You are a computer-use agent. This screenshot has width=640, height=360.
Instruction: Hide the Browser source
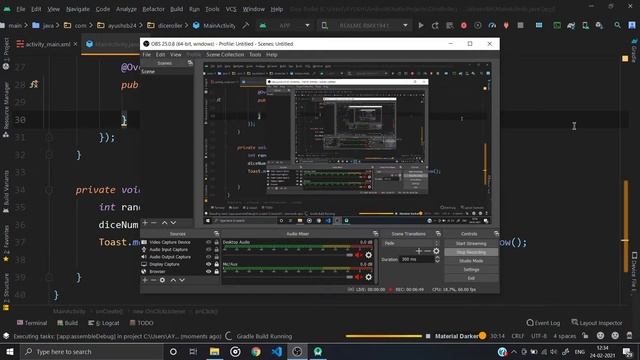pyautogui.click(x=209, y=271)
